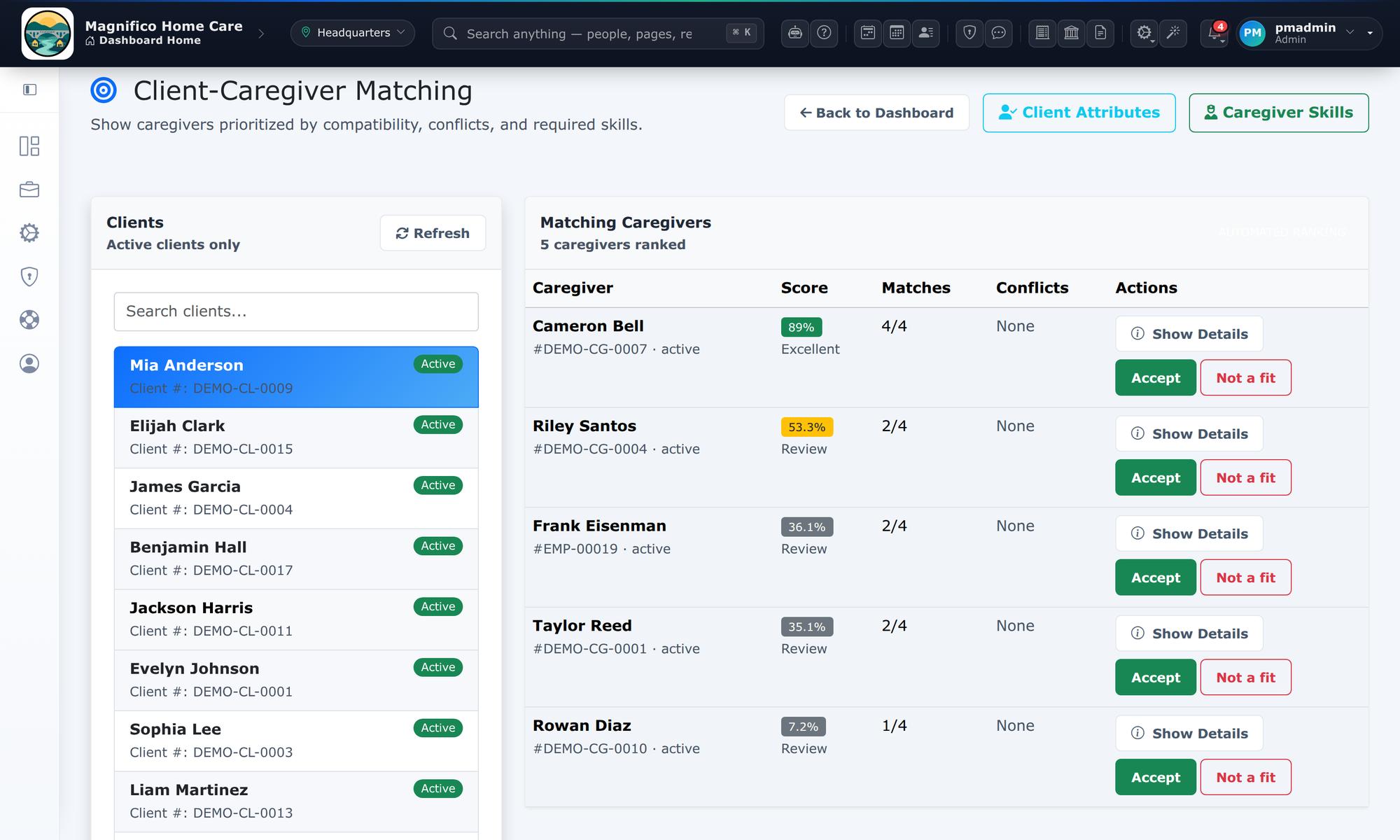Open the Headquarters location dropdown
Screen dimensions: 1400x840
(353, 33)
